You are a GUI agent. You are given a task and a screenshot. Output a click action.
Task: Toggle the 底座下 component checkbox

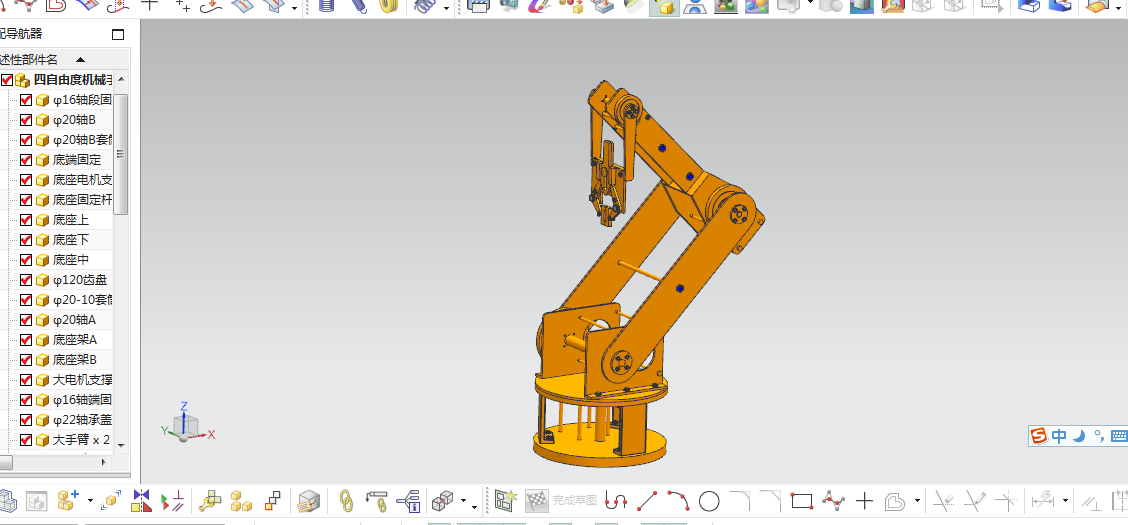[26, 239]
